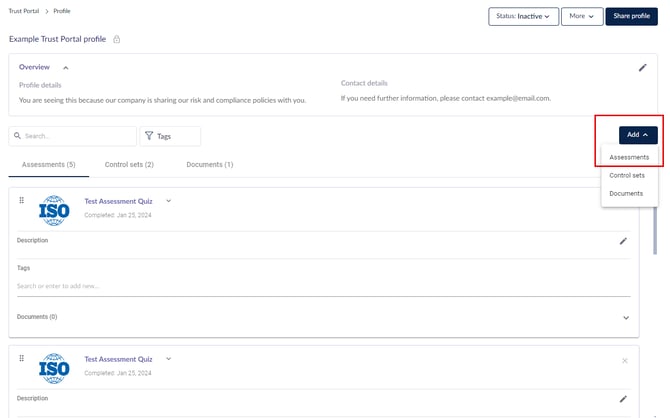This screenshot has height=418, width=670.
Task: Collapse the Overview section
Action: coord(66,67)
